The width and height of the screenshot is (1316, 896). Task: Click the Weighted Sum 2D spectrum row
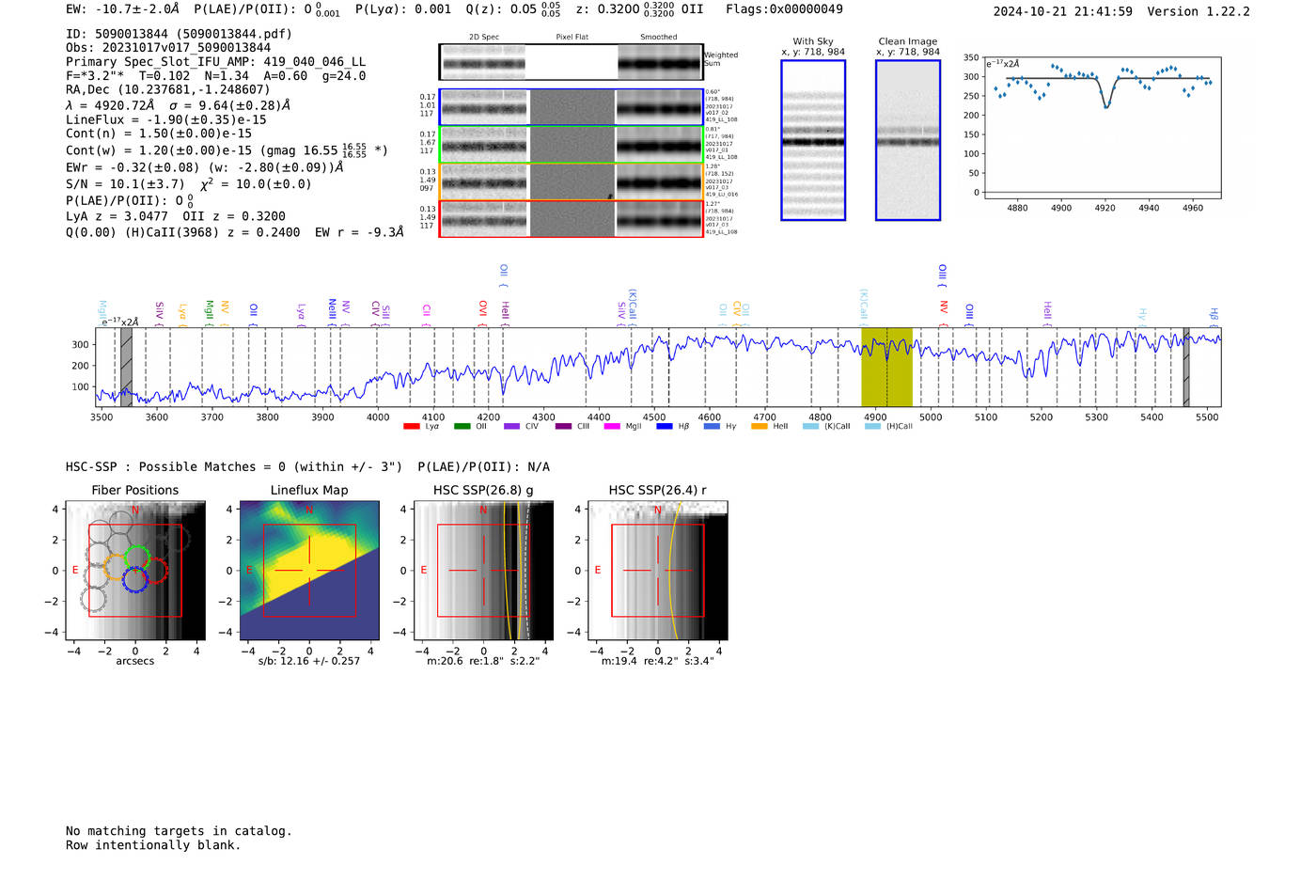tap(572, 62)
